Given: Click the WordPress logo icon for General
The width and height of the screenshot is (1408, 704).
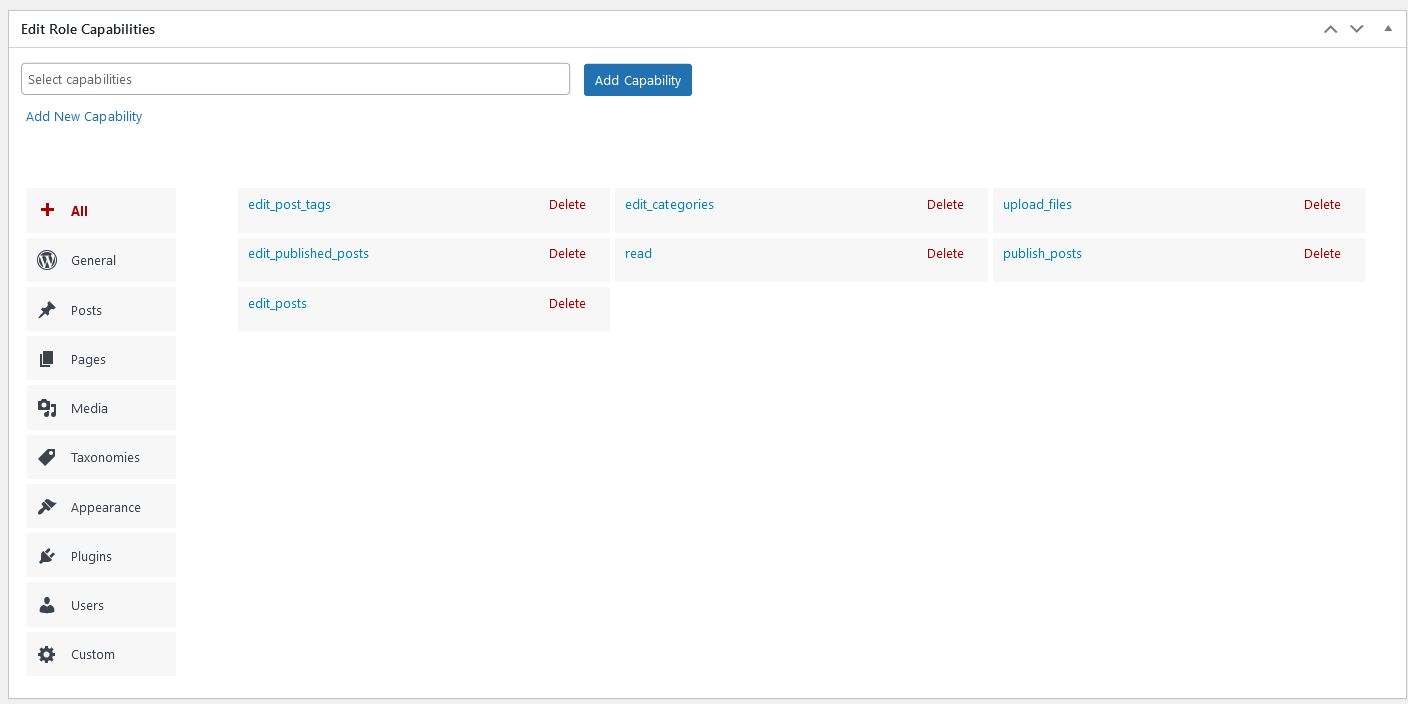Looking at the screenshot, I should coord(47,260).
